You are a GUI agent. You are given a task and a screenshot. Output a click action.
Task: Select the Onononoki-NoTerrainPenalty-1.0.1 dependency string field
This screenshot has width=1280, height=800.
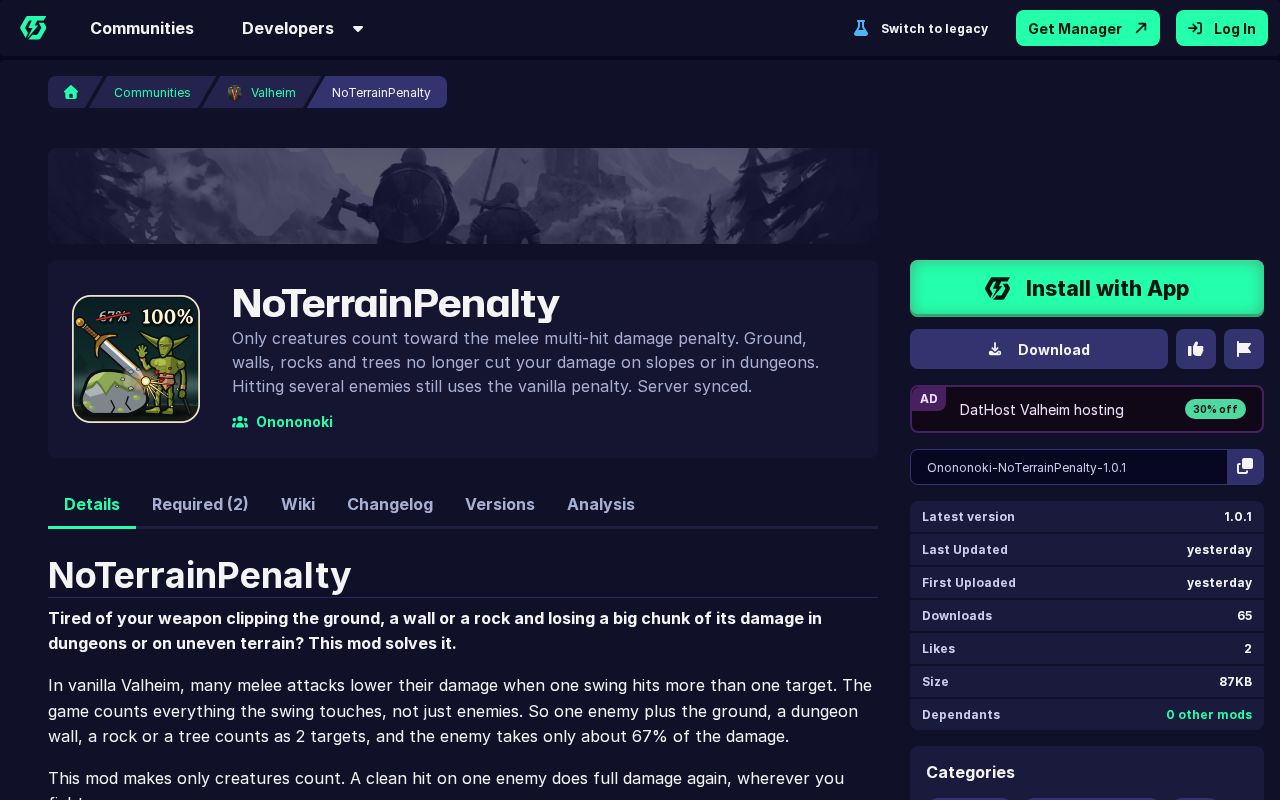pos(1069,467)
